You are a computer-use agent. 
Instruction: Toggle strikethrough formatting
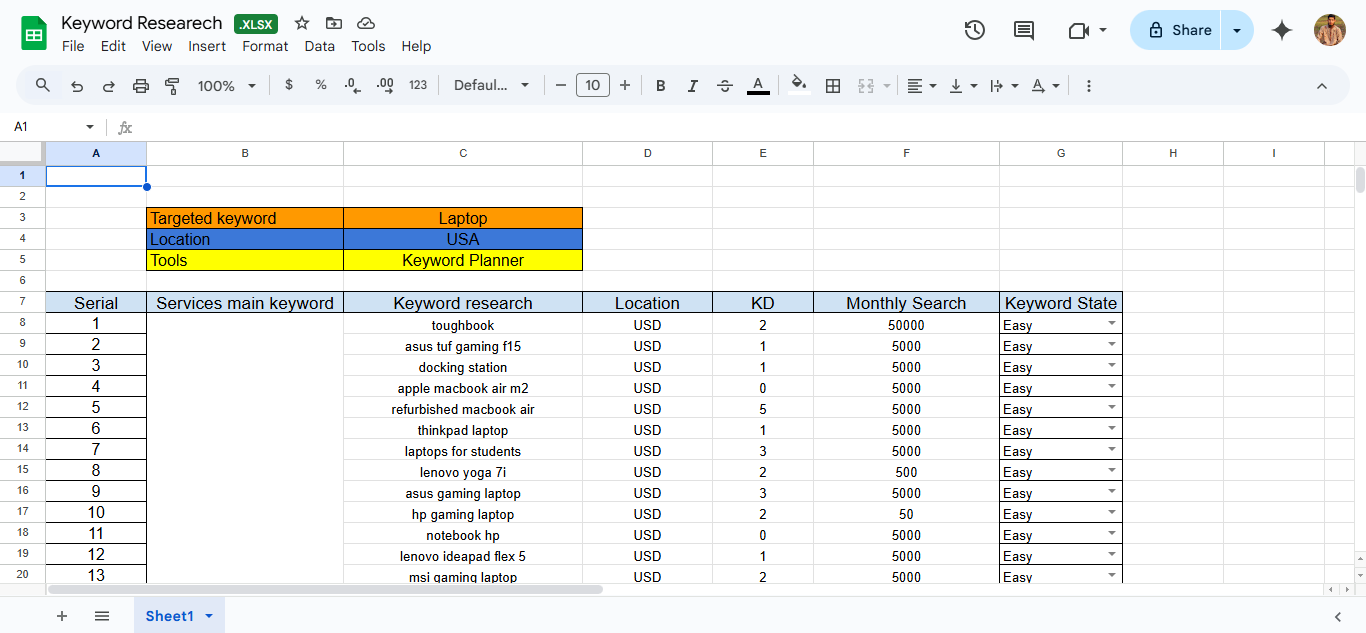[725, 86]
